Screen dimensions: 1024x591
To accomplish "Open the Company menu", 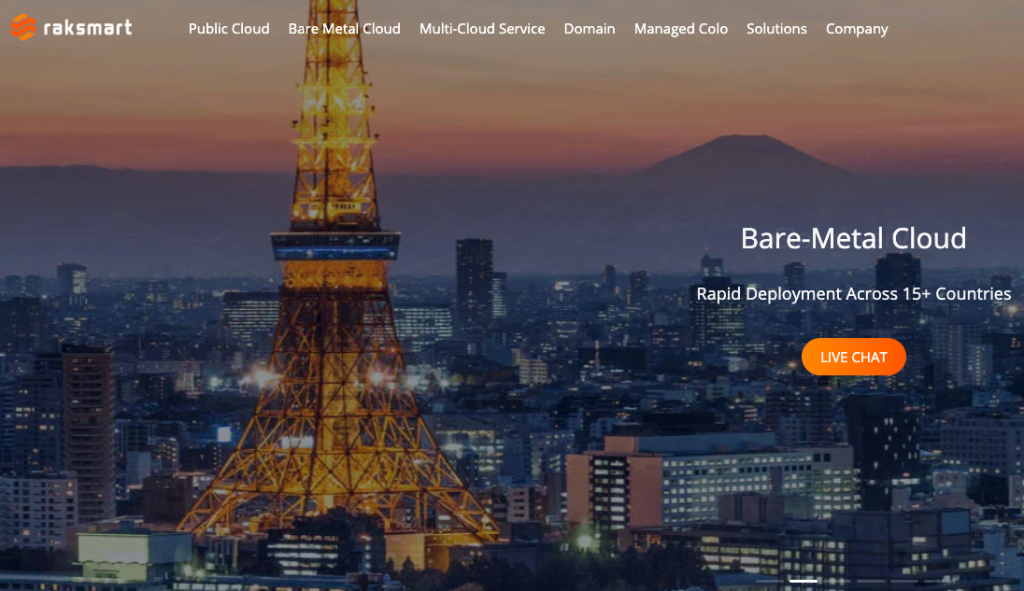I will pos(856,29).
